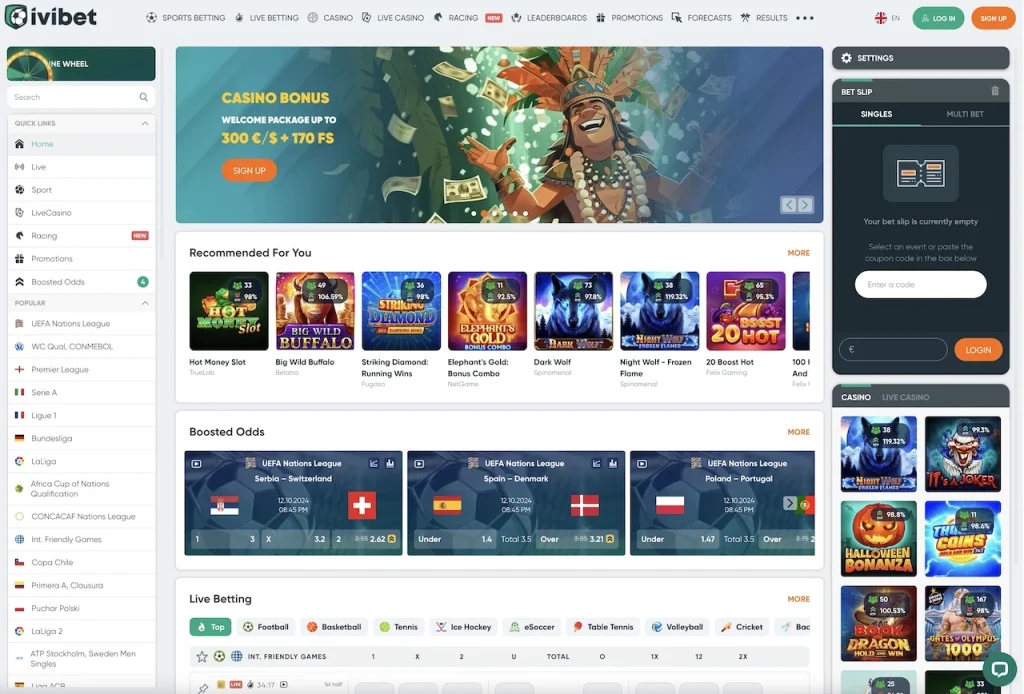Select the Top live betting filter
The width and height of the screenshot is (1024, 694).
tap(210, 627)
